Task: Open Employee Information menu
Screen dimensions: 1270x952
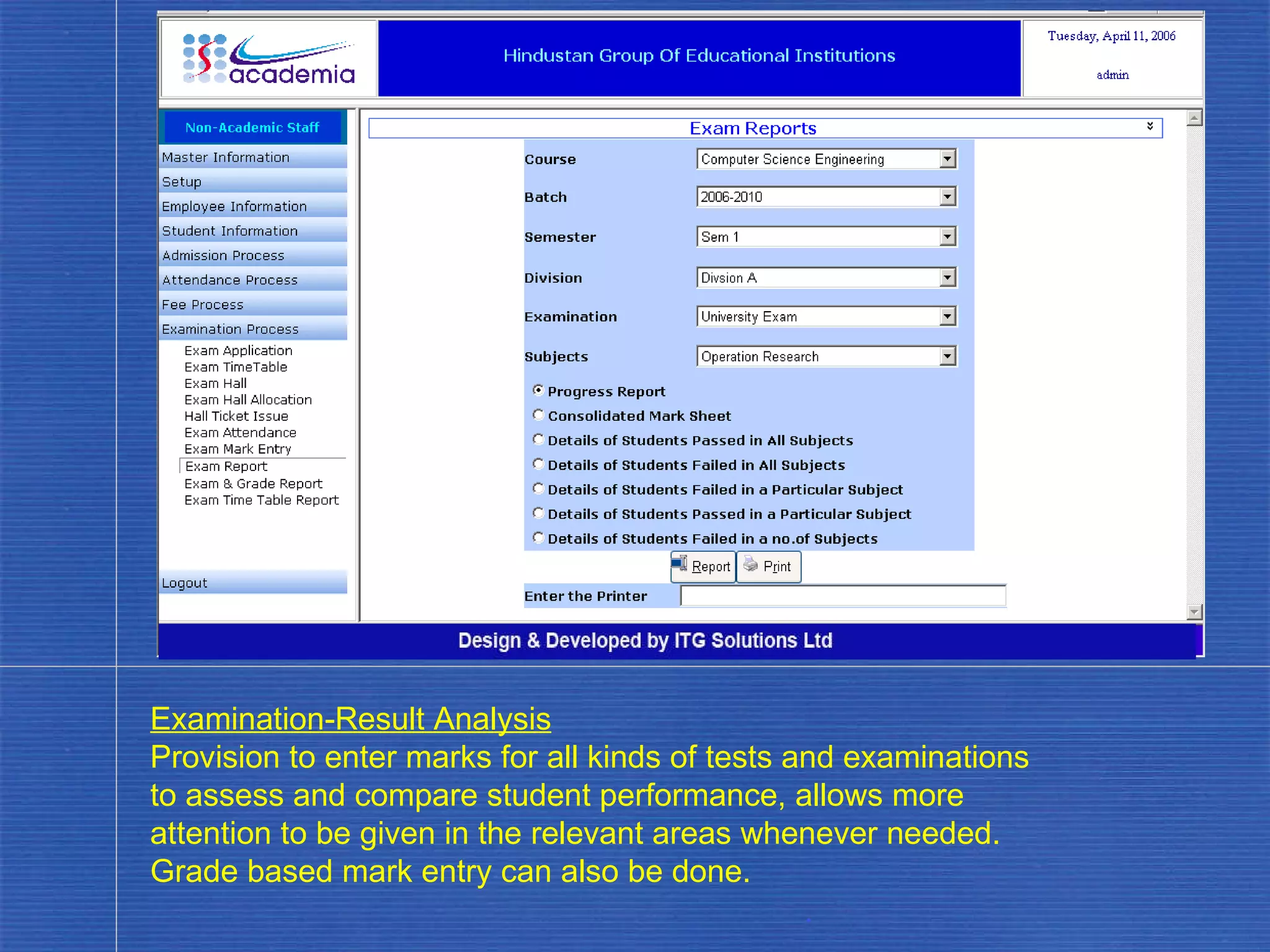Action: click(x=253, y=206)
